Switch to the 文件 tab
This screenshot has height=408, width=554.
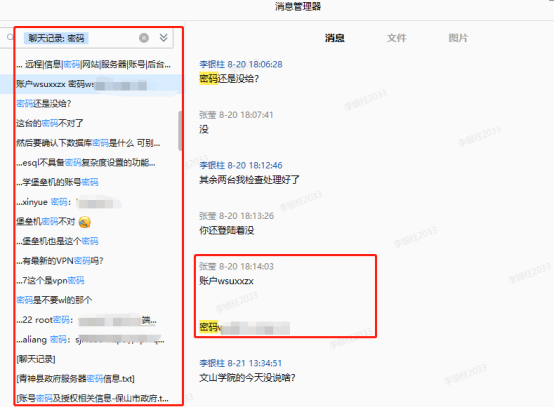(396, 38)
